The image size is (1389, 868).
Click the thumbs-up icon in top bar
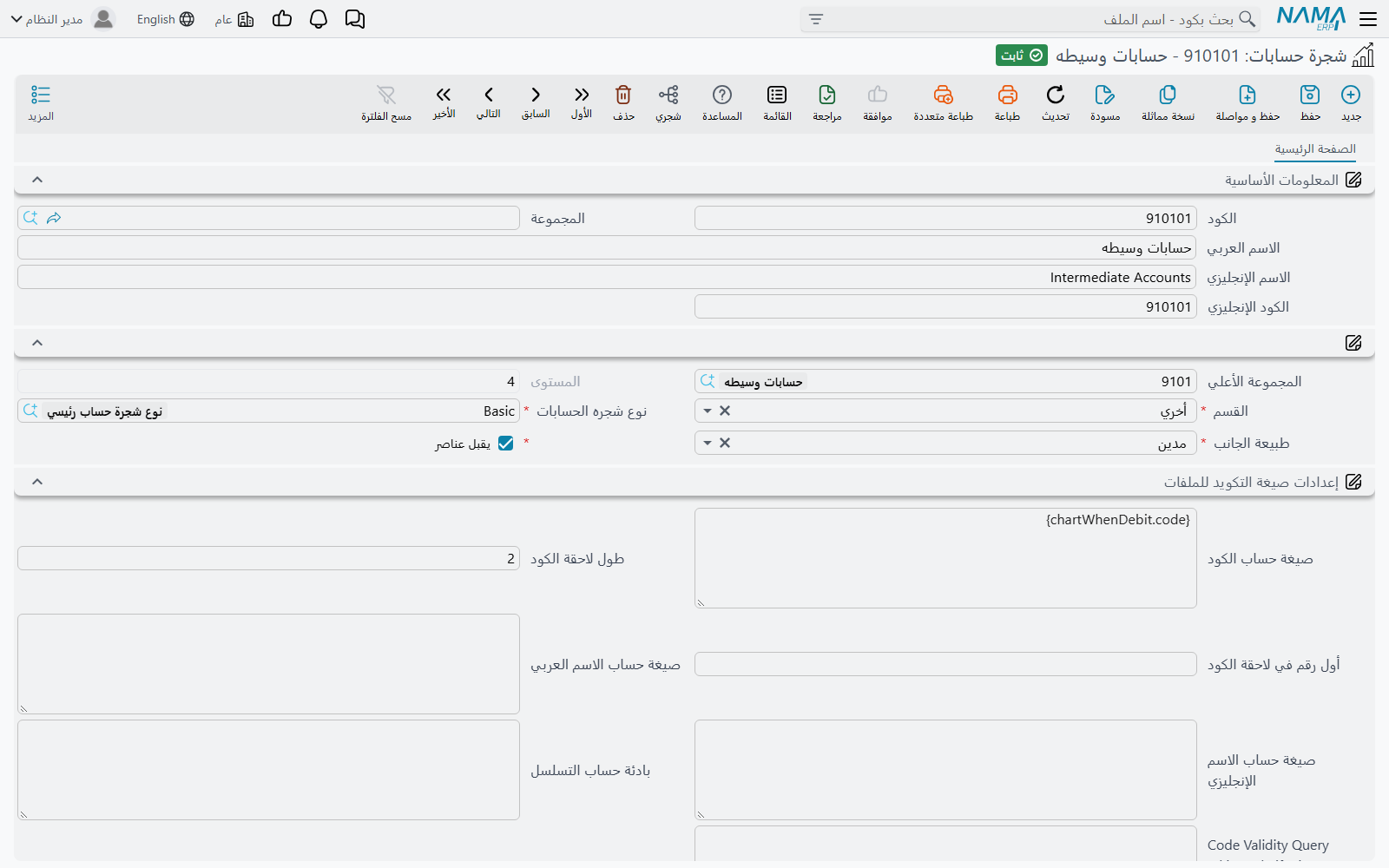click(282, 19)
